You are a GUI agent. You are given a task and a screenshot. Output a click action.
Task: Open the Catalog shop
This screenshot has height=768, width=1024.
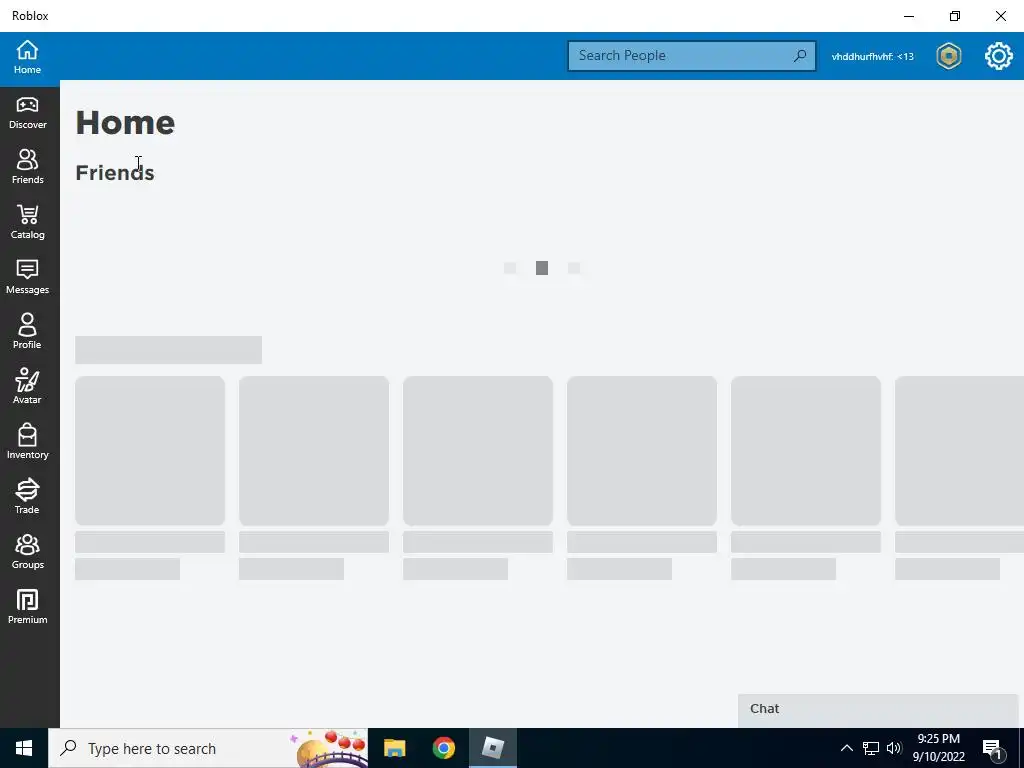tap(27, 222)
